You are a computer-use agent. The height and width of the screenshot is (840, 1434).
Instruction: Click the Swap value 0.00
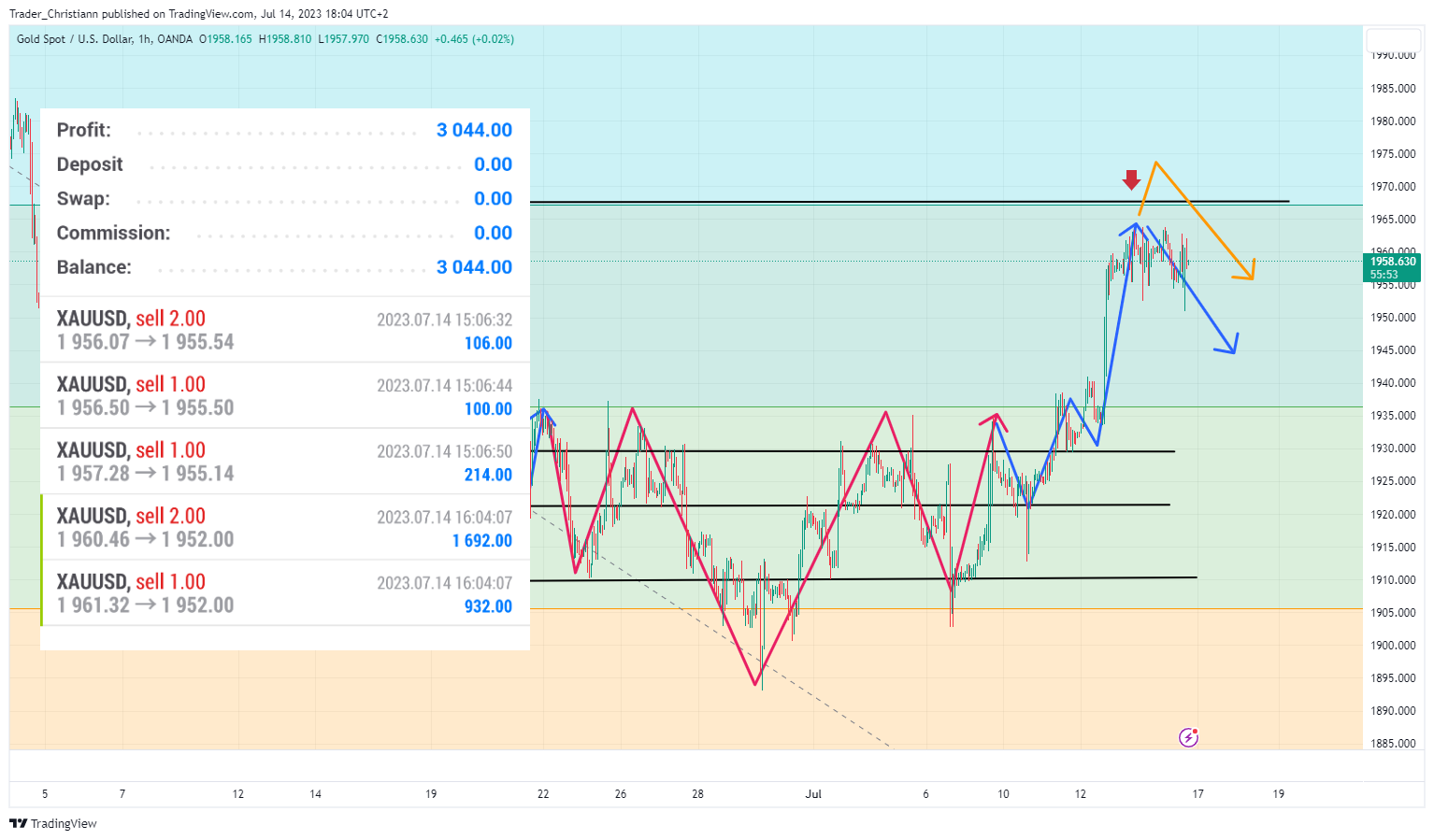pos(494,198)
